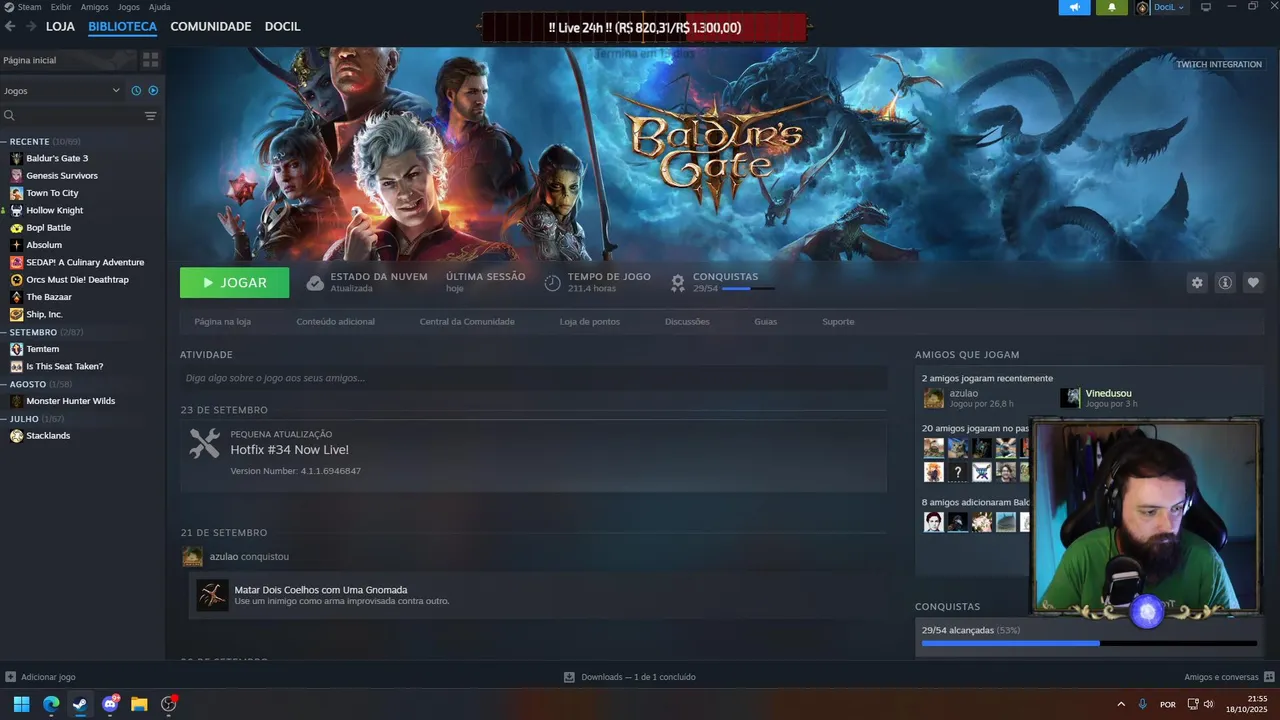The width and height of the screenshot is (1280, 720).
Task: Open advanced library filter options
Action: click(x=151, y=116)
